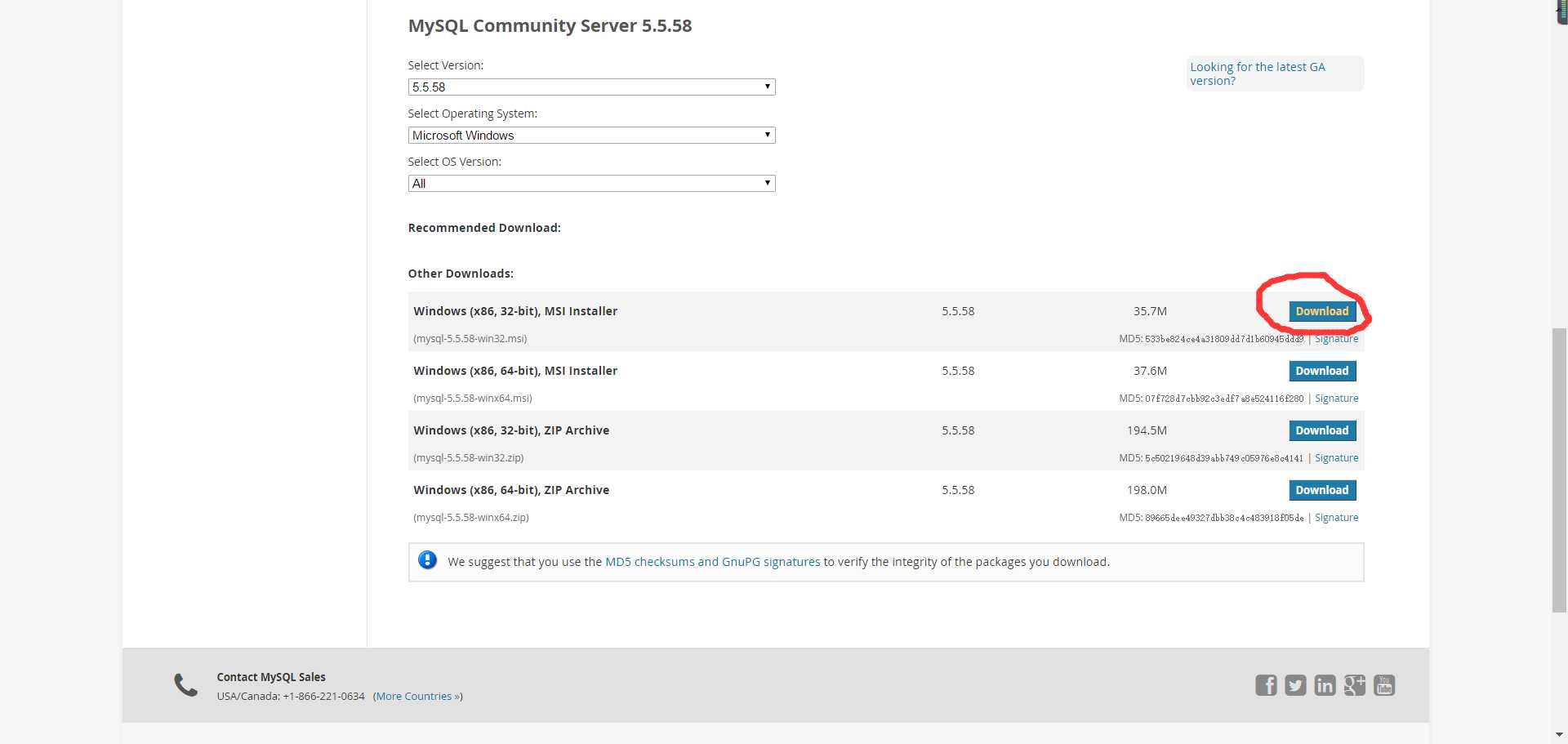This screenshot has height=744, width=1568.
Task: Click the blue info exclamation icon
Action: [427, 560]
